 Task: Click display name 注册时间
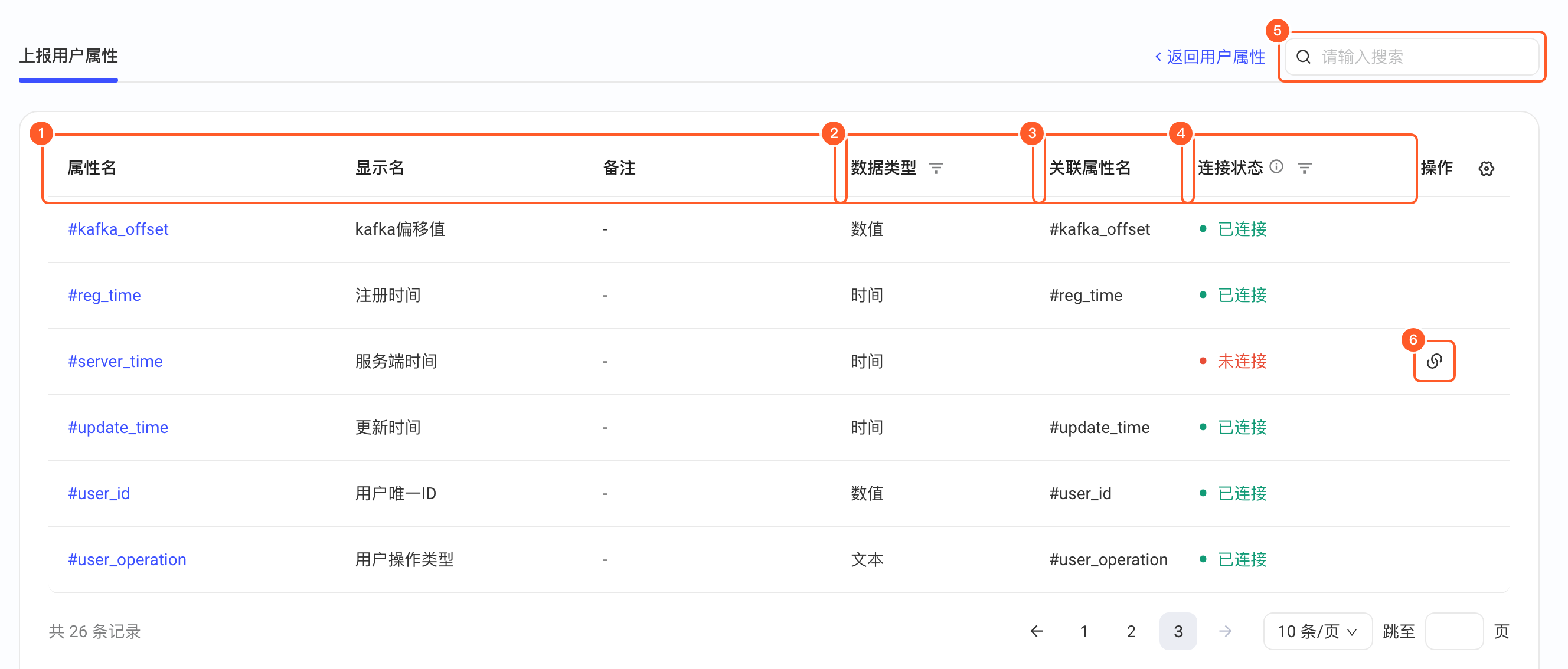tap(388, 296)
